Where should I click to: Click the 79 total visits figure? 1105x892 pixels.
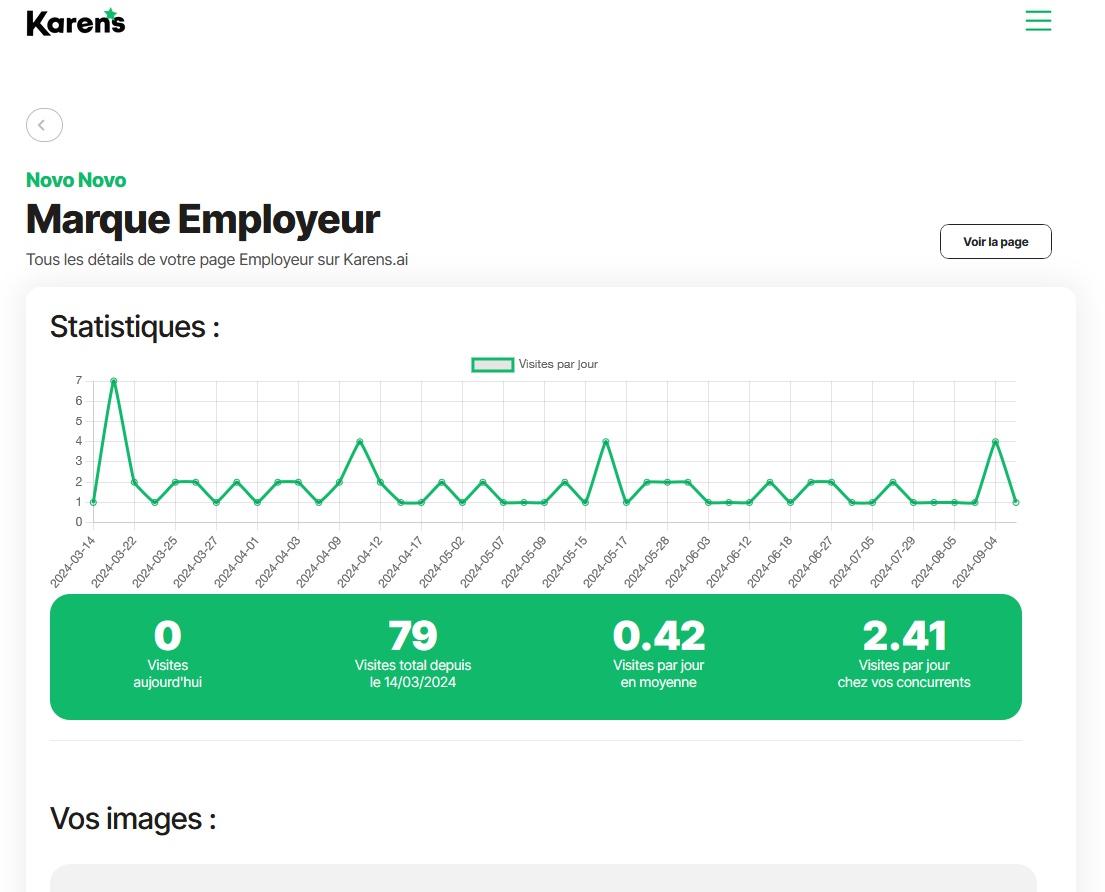(413, 636)
